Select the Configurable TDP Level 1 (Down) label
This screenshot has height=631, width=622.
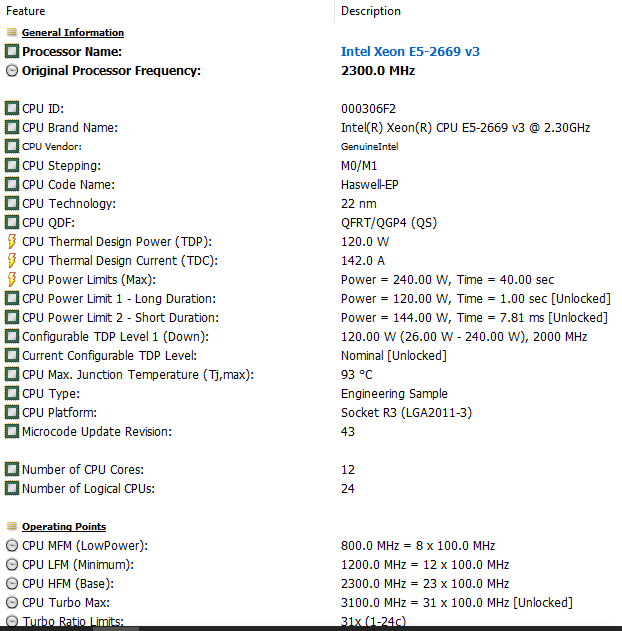(x=115, y=337)
